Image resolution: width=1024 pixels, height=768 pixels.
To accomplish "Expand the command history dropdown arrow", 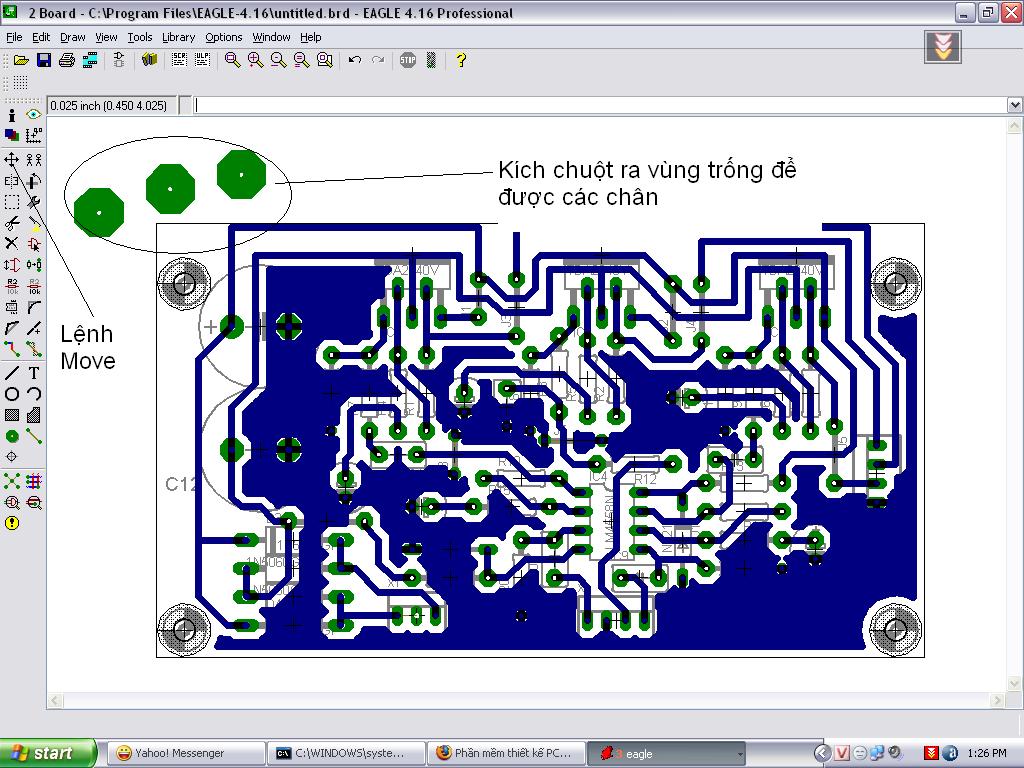I will [1014, 105].
